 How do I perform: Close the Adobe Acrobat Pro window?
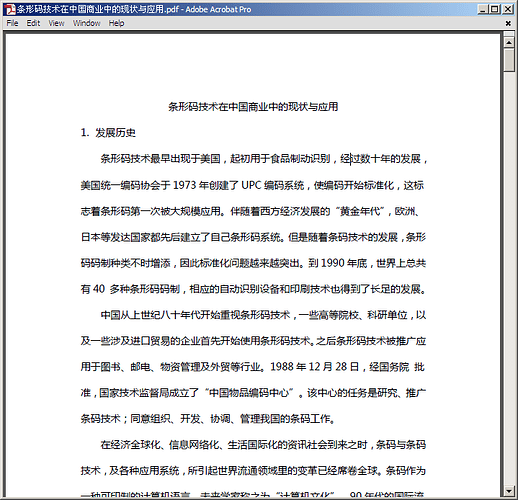[508, 9]
